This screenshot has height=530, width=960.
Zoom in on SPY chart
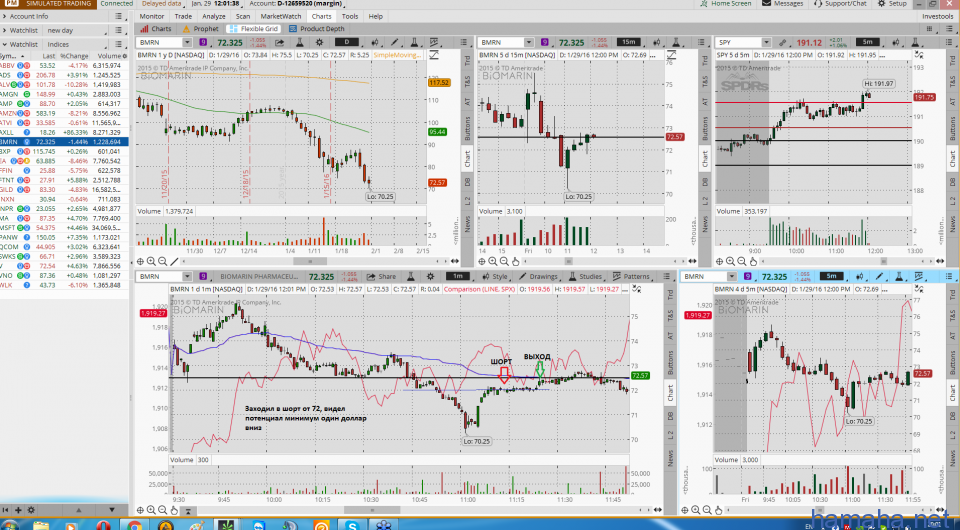coord(731,261)
